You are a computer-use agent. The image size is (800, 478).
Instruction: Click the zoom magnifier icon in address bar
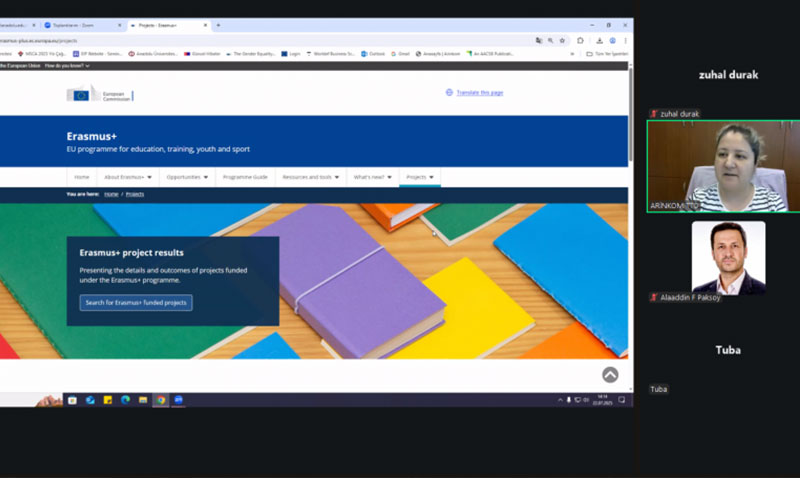pos(551,40)
